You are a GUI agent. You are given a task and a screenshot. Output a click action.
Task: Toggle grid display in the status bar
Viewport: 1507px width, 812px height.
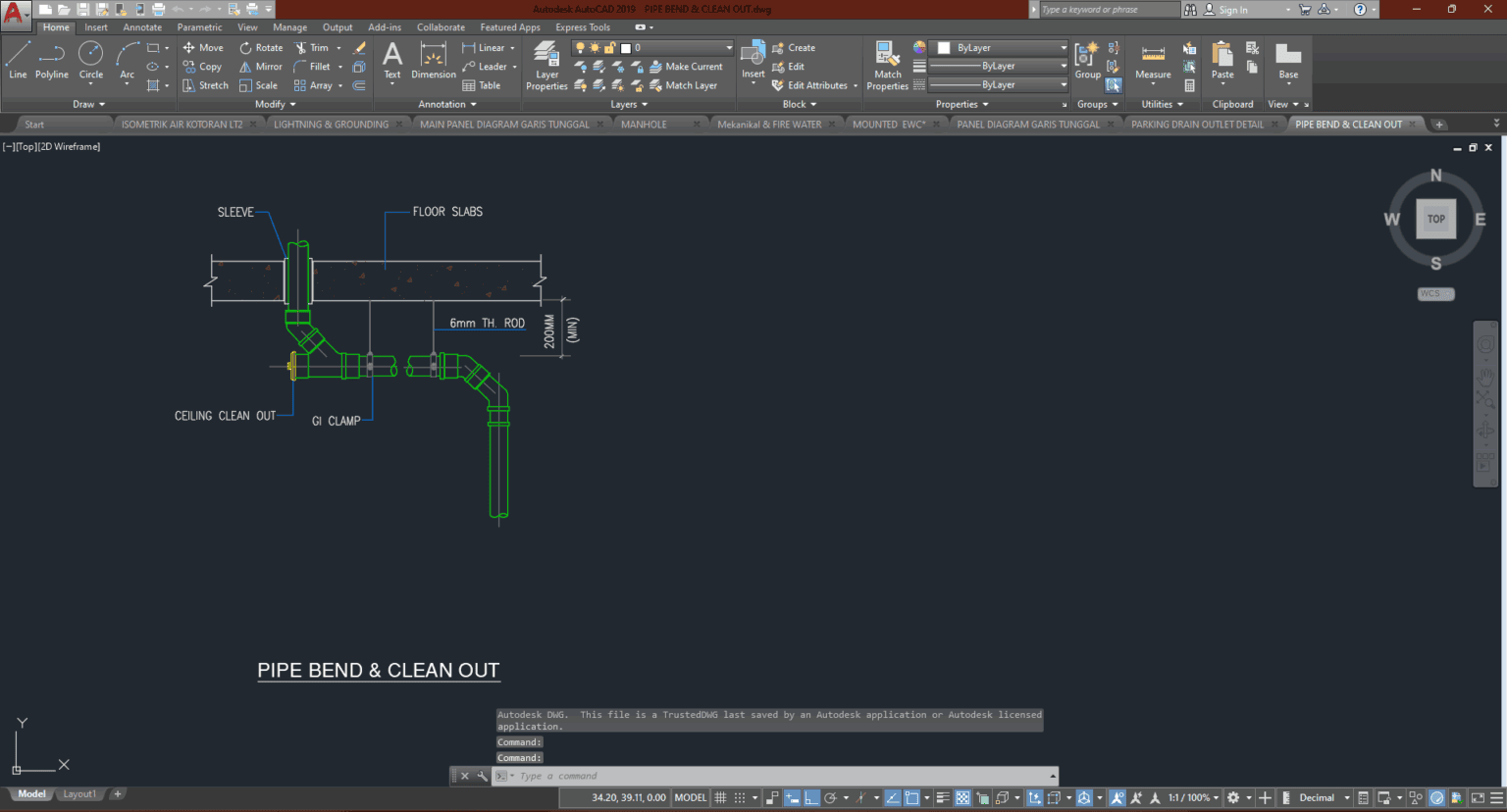click(x=719, y=797)
